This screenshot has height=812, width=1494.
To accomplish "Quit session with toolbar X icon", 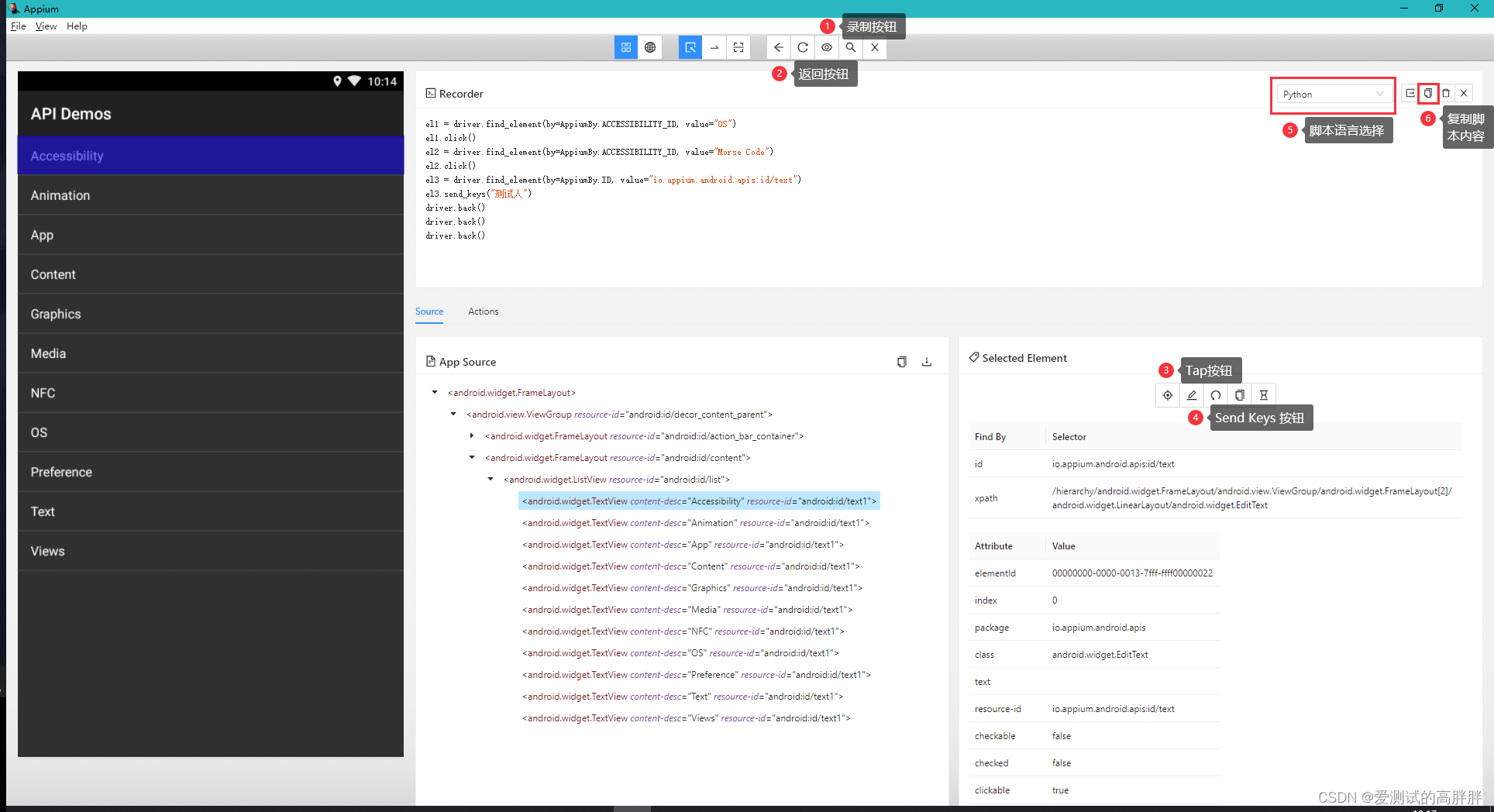I will point(875,47).
